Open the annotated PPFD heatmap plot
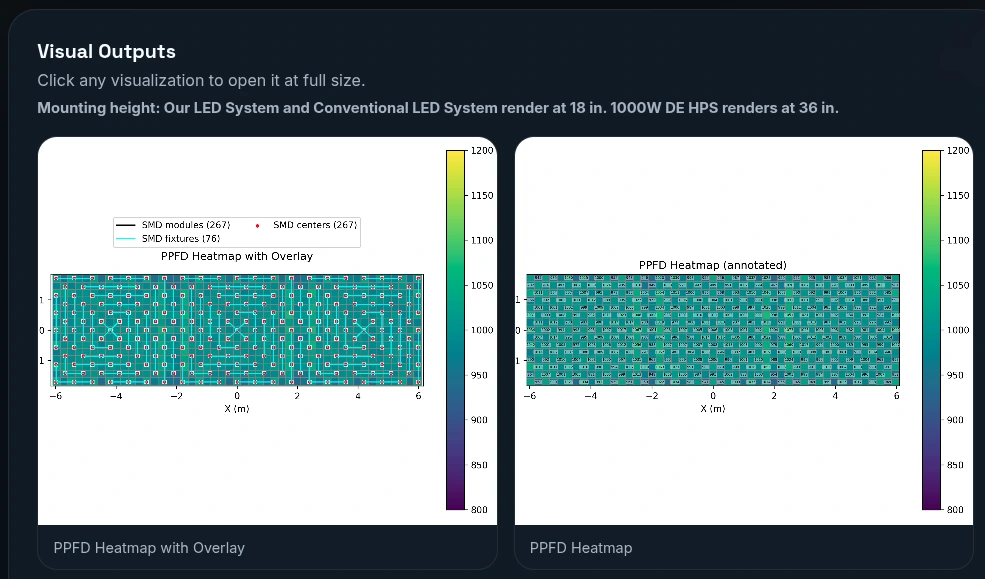Viewport: 985px width, 579px height. (713, 329)
